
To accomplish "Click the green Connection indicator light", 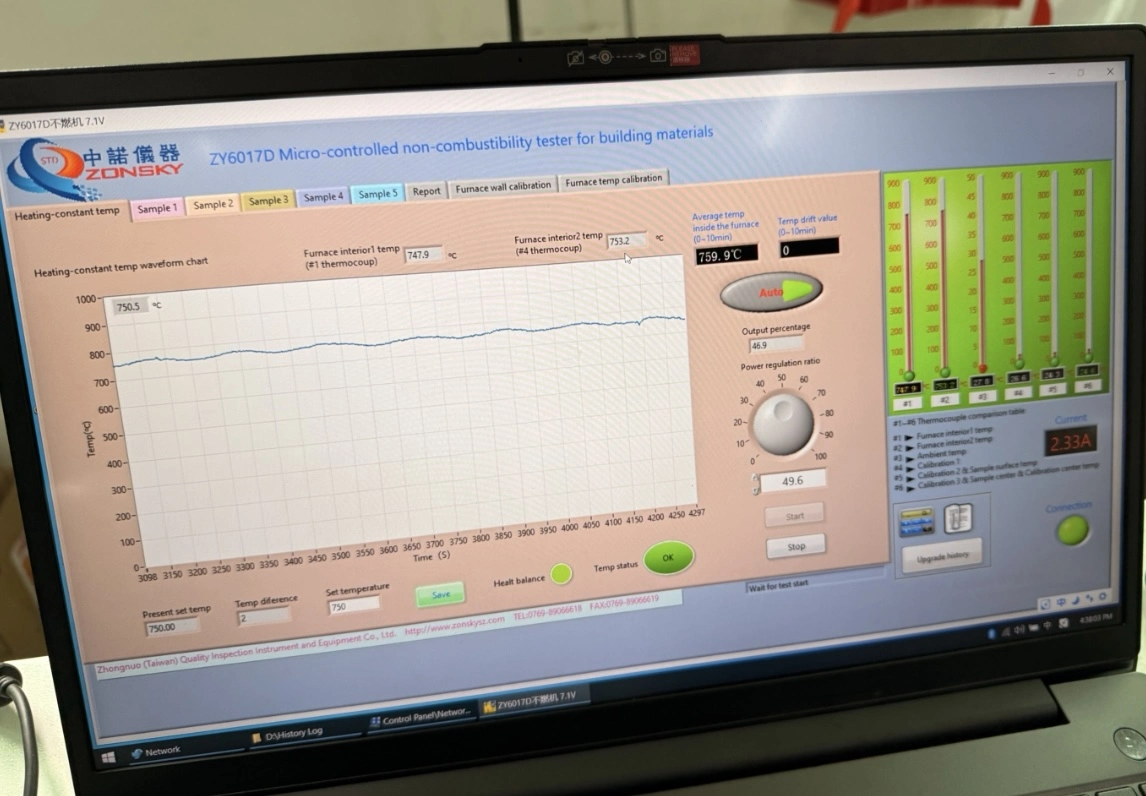I will pyautogui.click(x=1073, y=530).
